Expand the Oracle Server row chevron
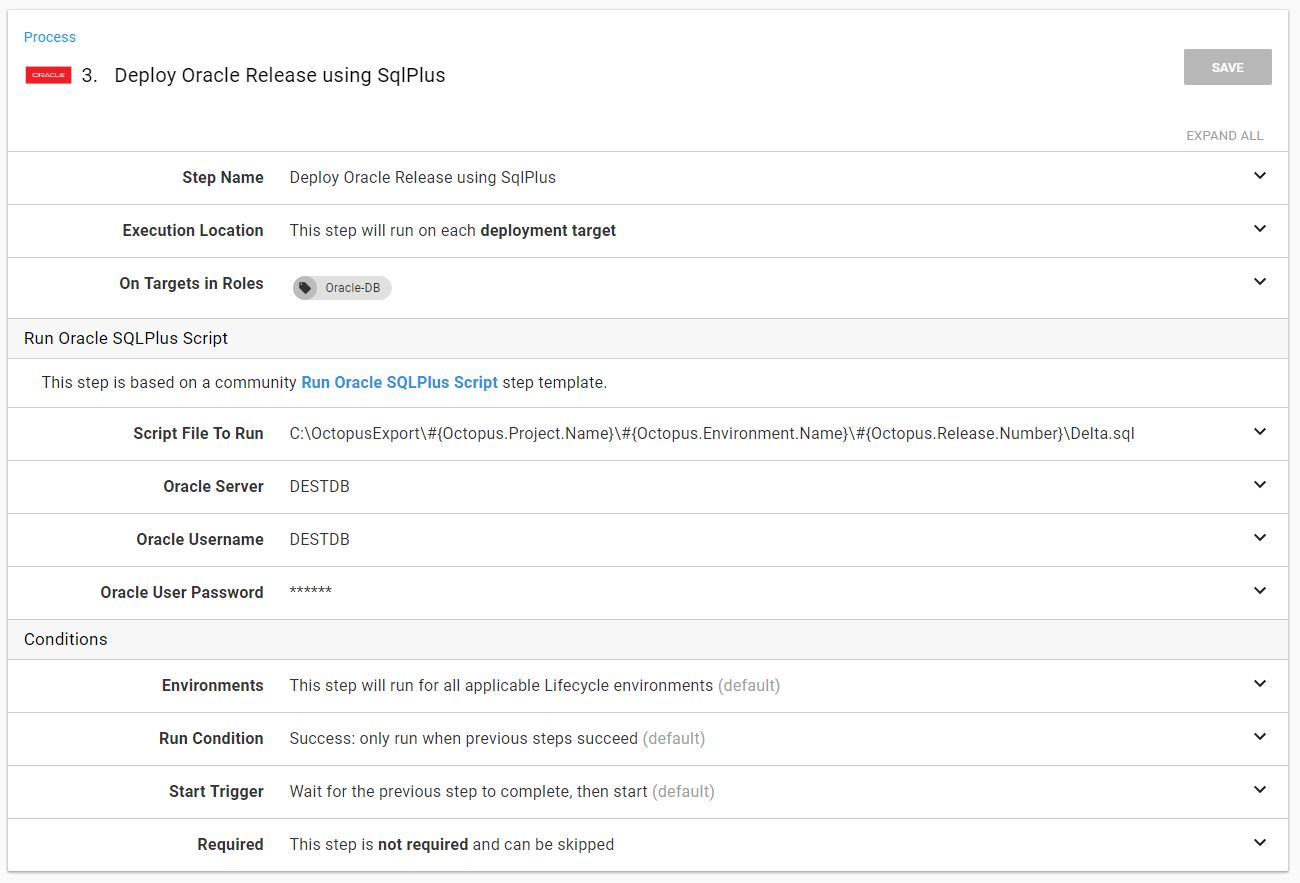Screen dimensions: 1300x883 click(1259, 485)
